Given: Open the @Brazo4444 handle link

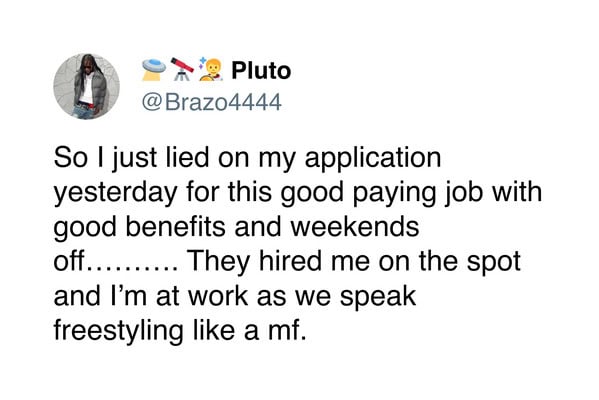Looking at the screenshot, I should click(x=211, y=102).
